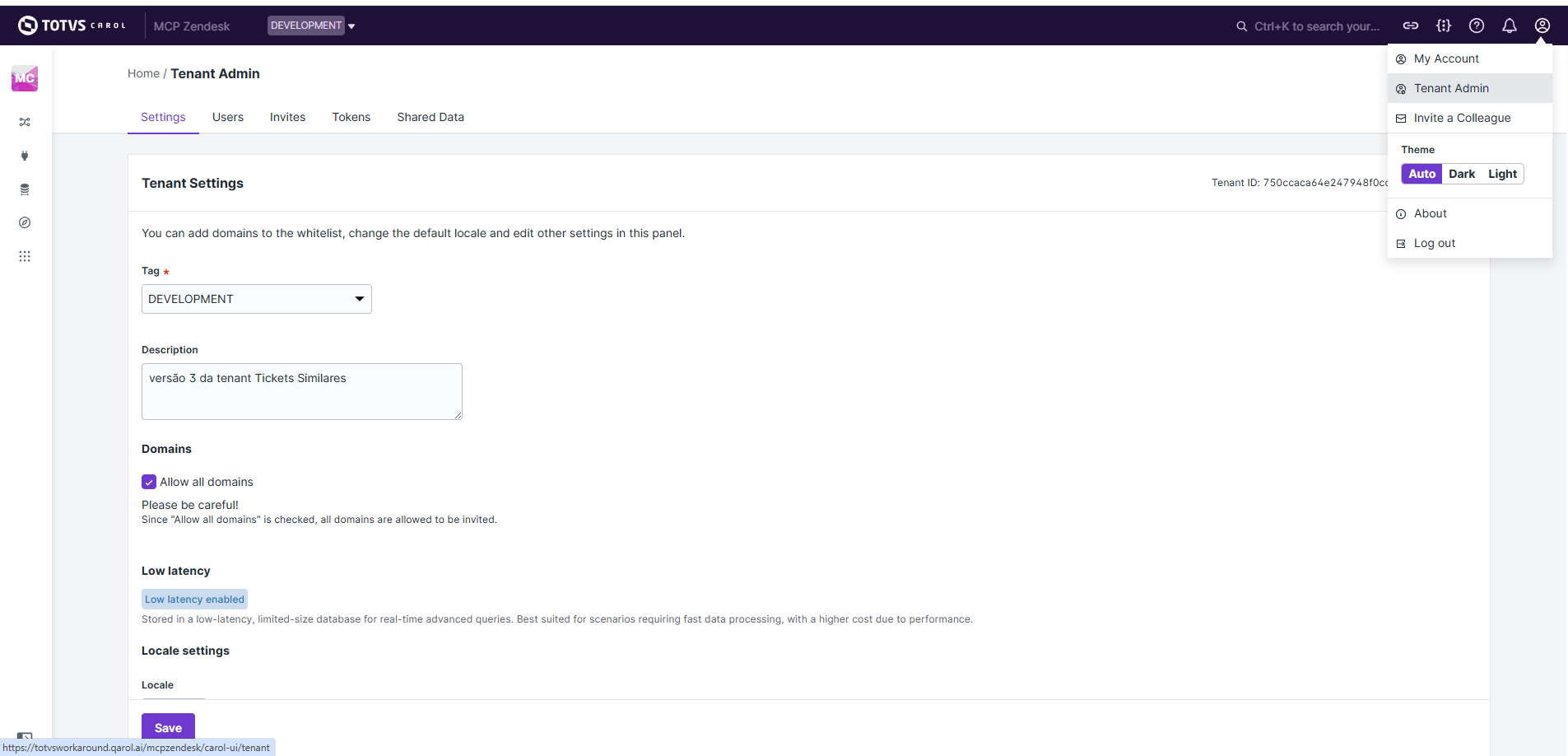The width and height of the screenshot is (1568, 756).
Task: Click the TOTVS Carol logo
Action: coord(72,26)
